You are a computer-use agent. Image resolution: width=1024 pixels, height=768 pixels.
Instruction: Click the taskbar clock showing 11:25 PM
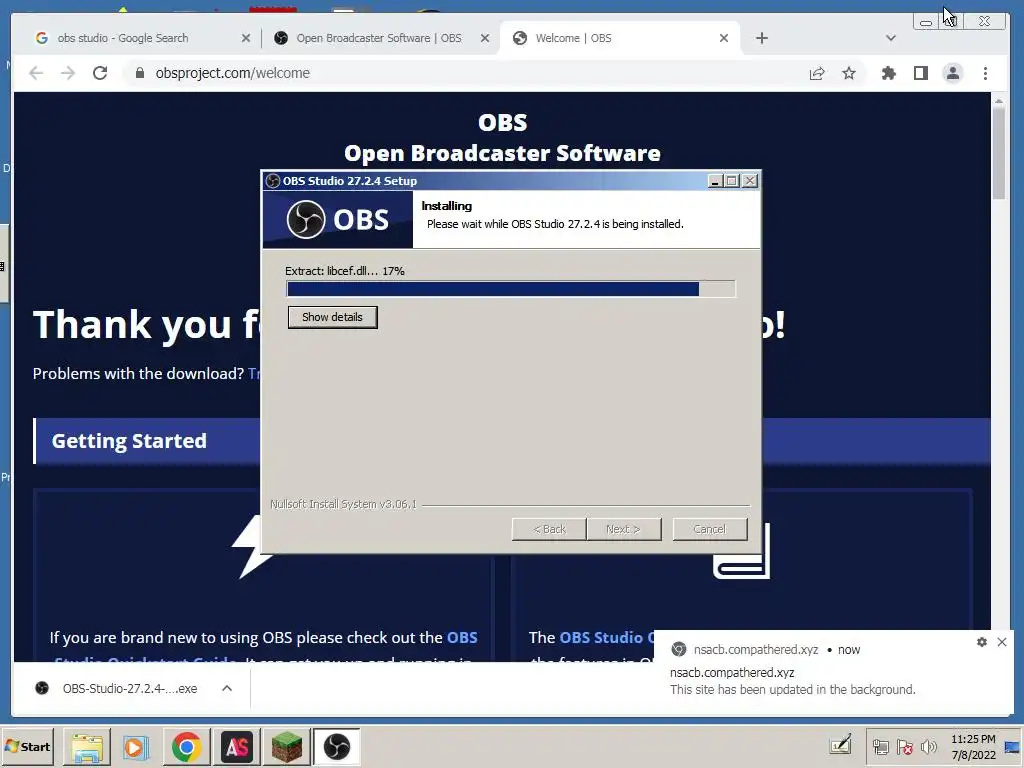coord(973,746)
